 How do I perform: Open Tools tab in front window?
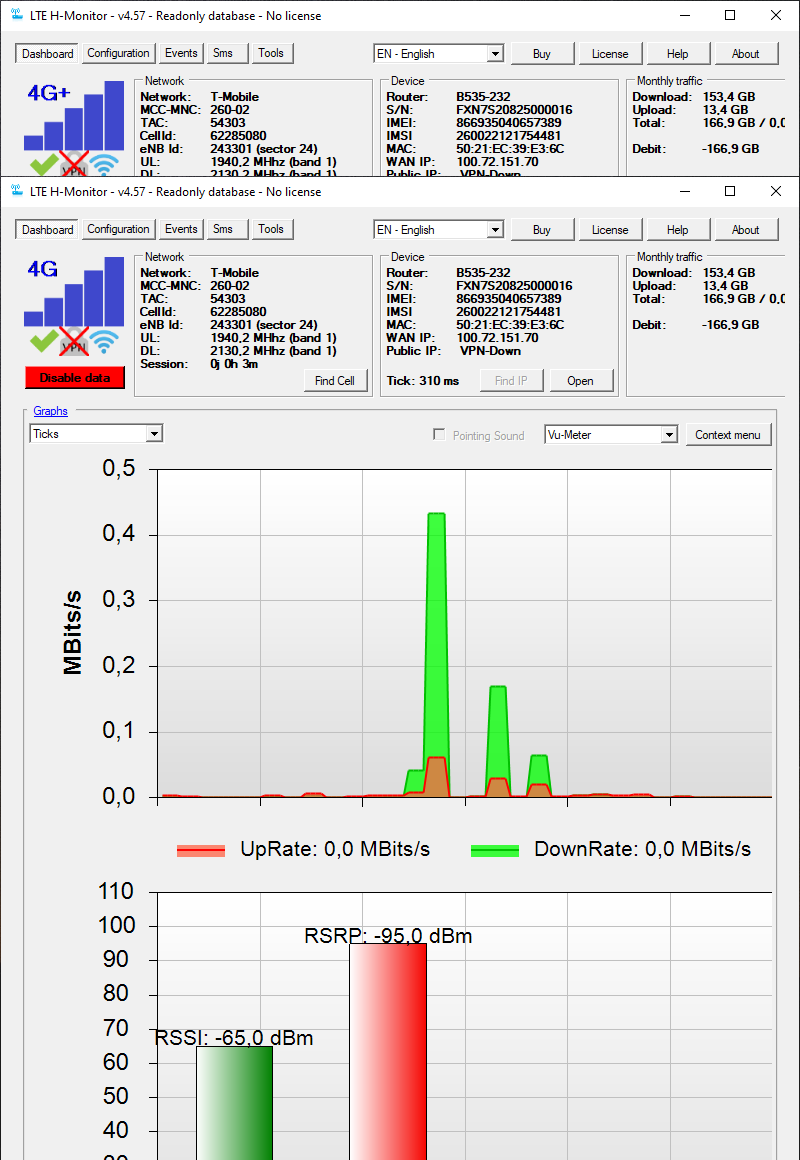[x=272, y=229]
